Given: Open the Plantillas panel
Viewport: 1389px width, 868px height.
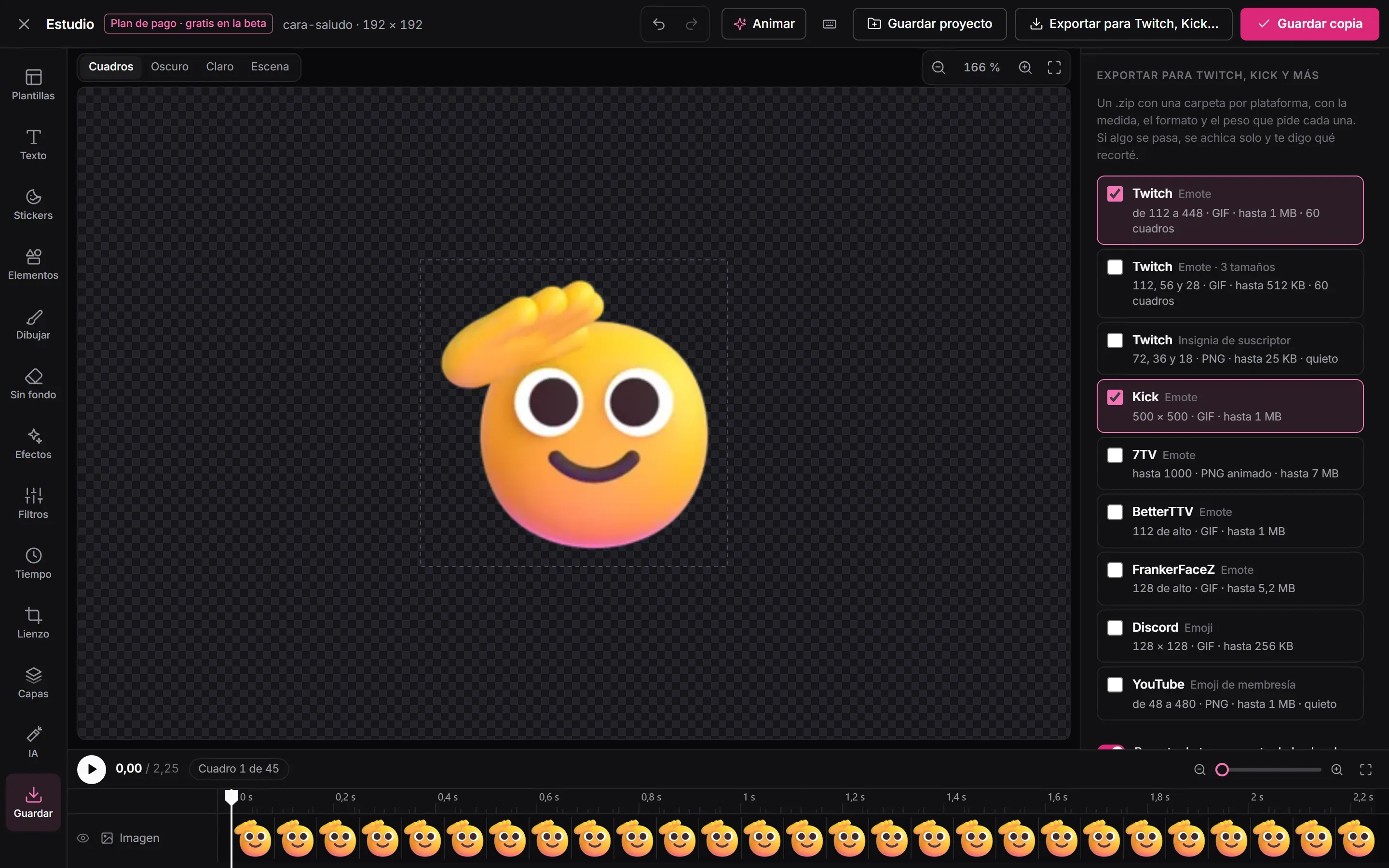Looking at the screenshot, I should click(33, 85).
